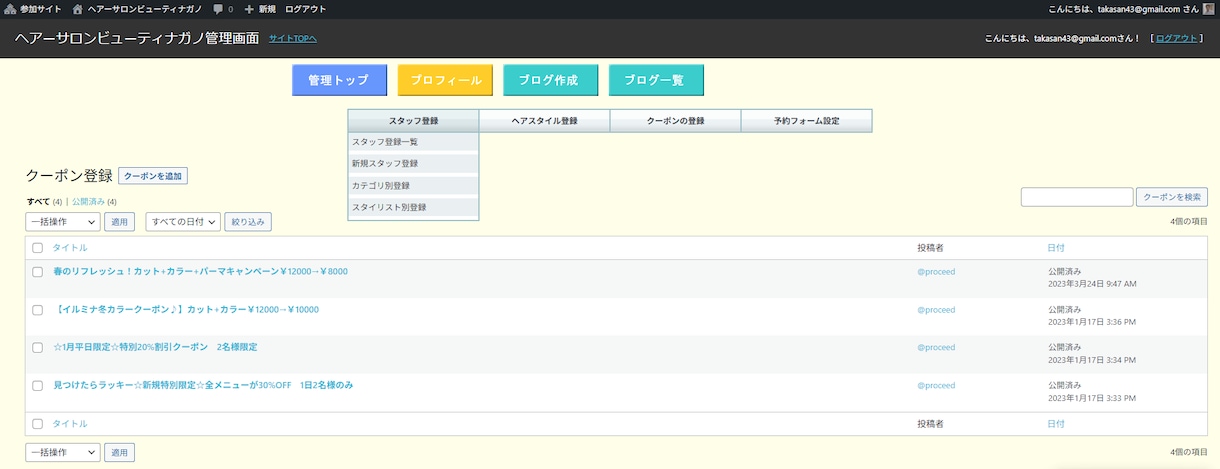Click @proceed author in 春のリフレッシュ row
Screen dimensions: 1220x469
(x=936, y=272)
